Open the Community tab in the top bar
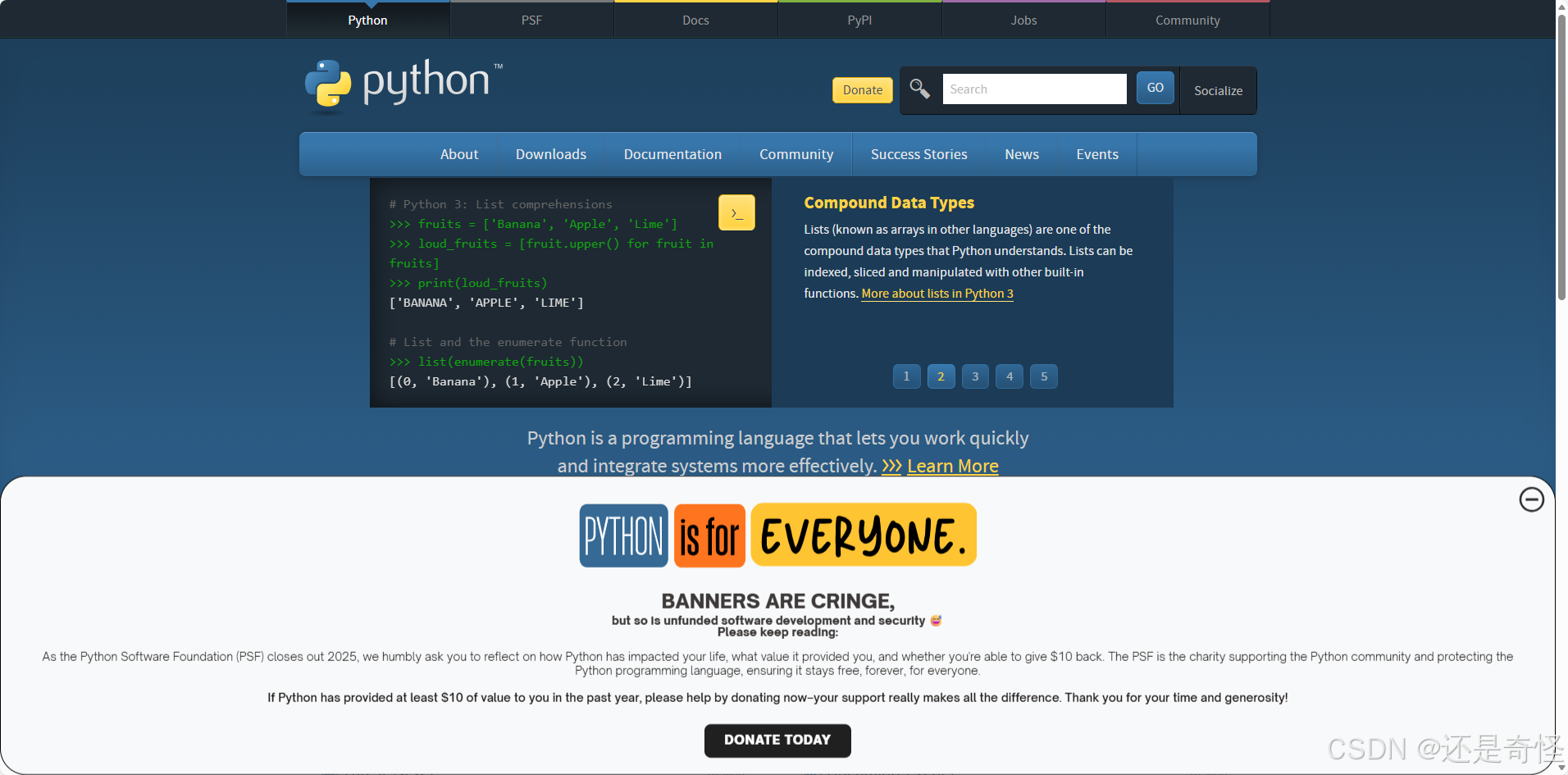The image size is (1568, 775). point(1187,20)
